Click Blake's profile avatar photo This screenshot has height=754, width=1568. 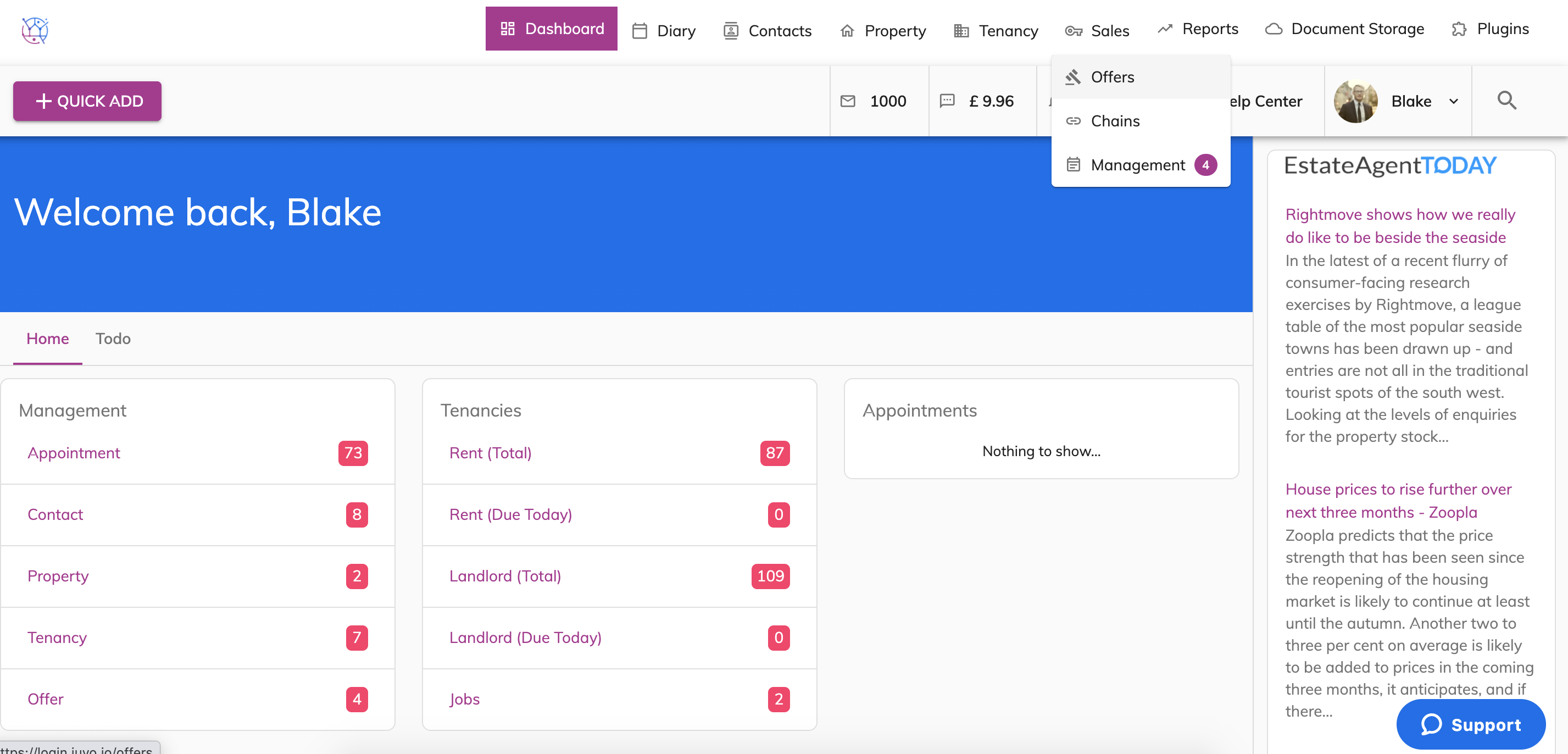1355,101
